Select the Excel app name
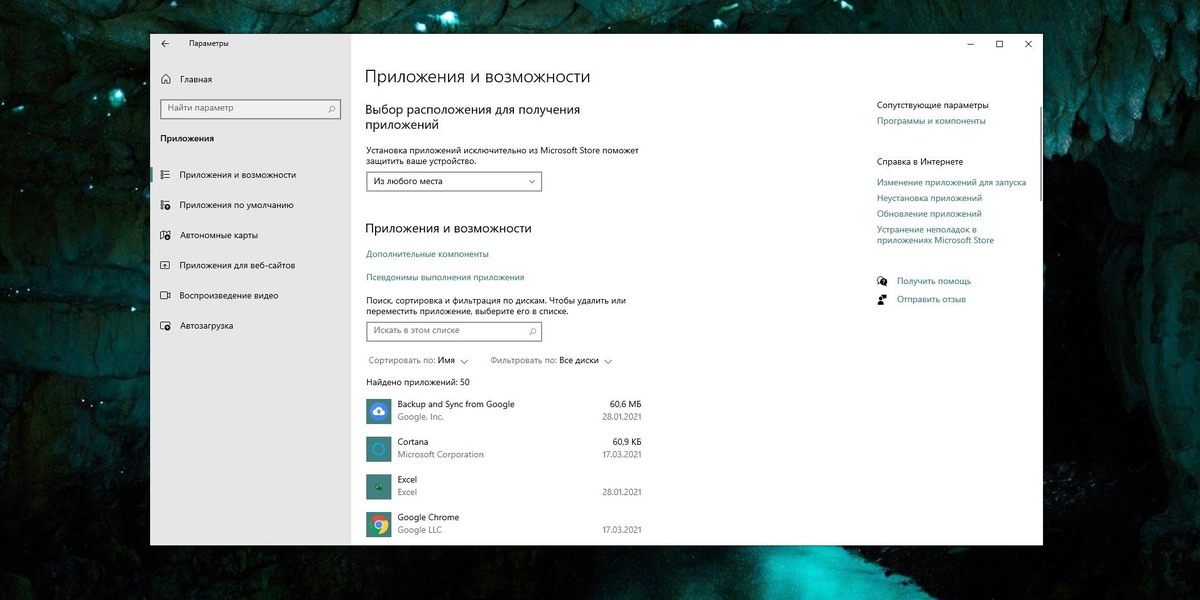Screen dimensions: 1200x600 407,480
